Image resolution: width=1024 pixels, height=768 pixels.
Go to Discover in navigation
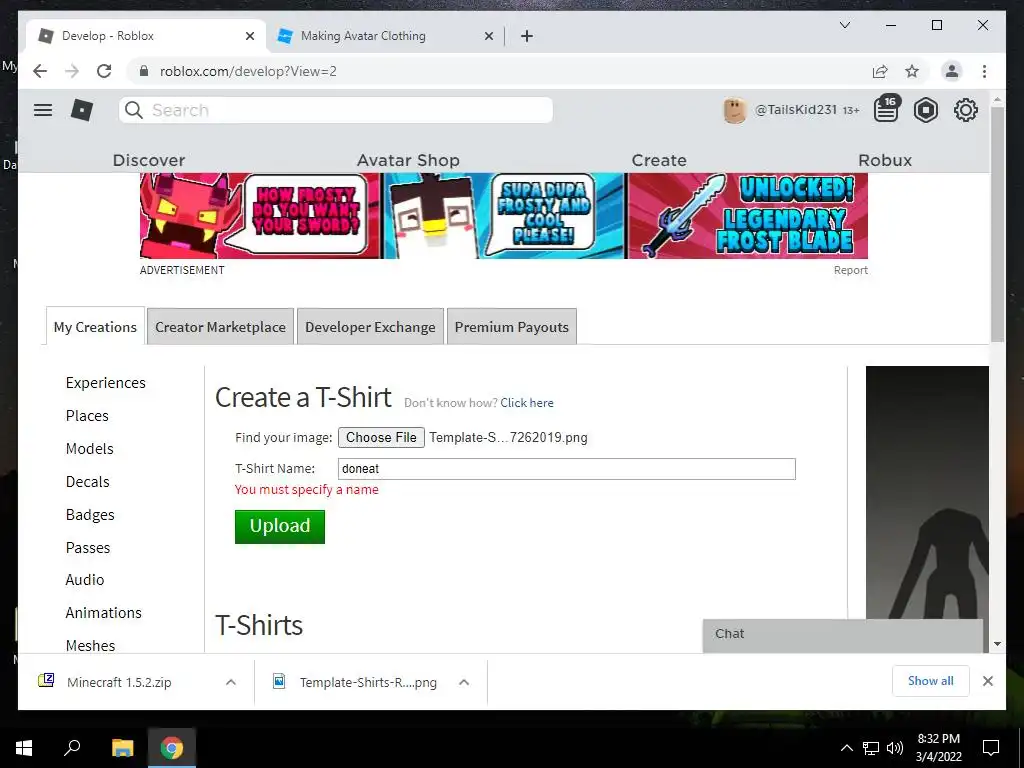coord(149,160)
